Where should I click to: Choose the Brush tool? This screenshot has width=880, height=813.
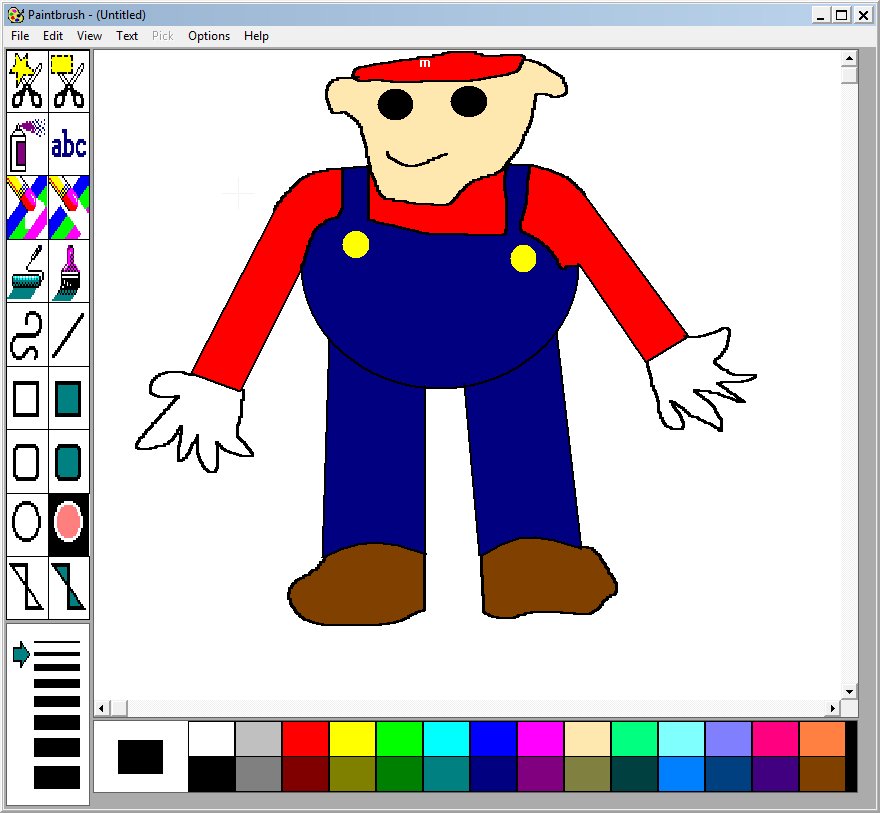69,272
